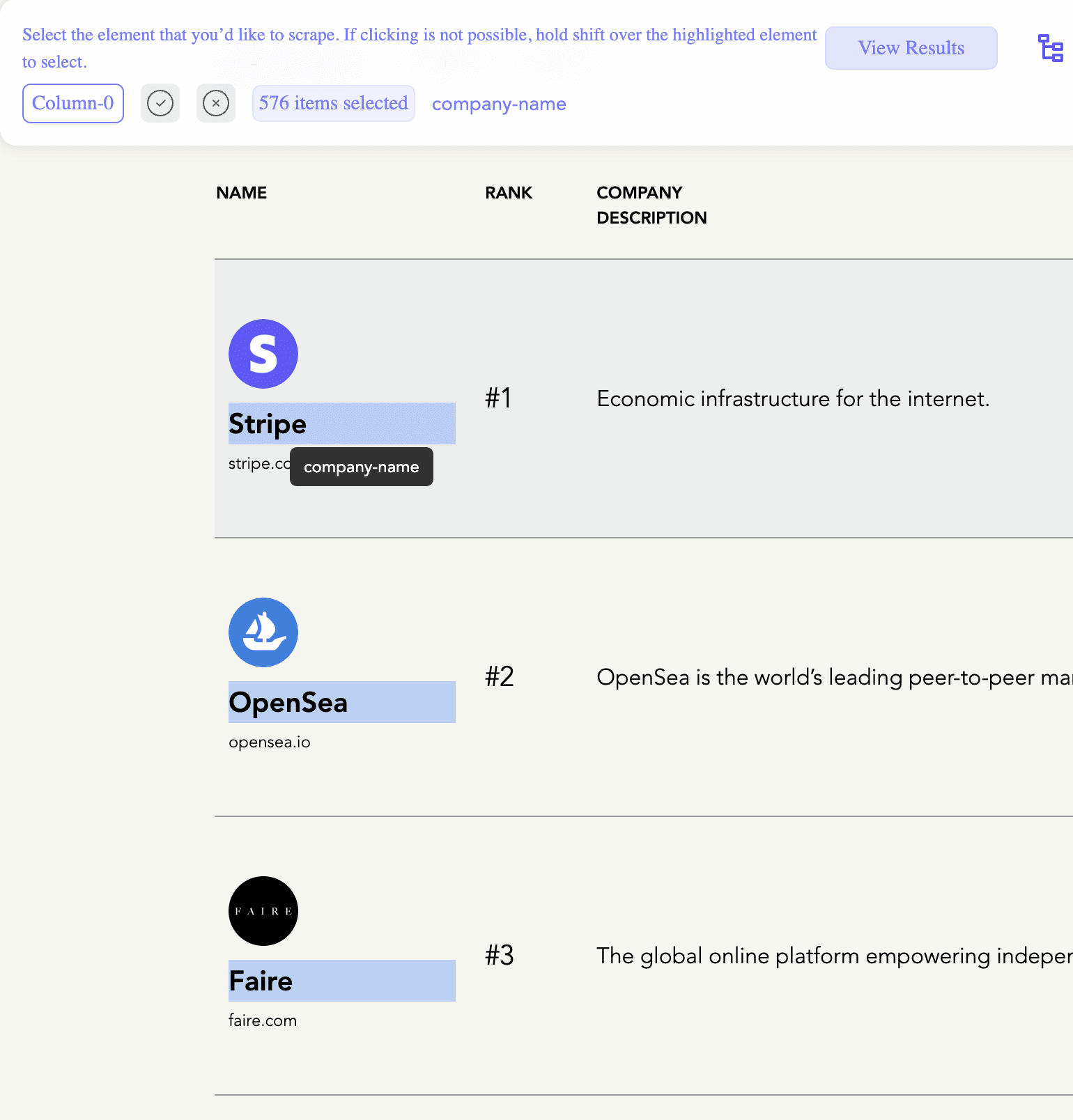
Task: Edit the Column-0 name field
Action: (73, 104)
